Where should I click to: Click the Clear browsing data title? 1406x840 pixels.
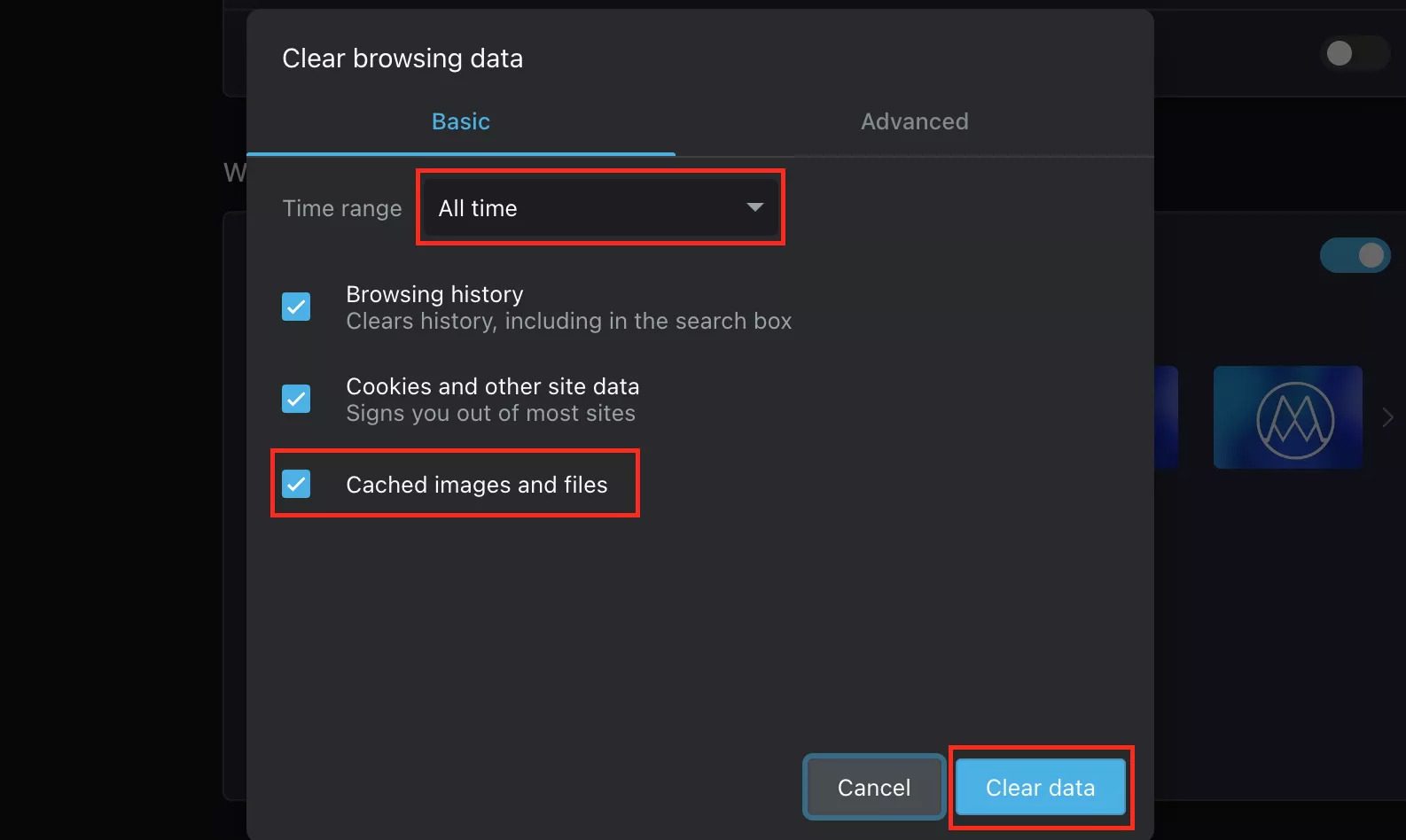tap(402, 58)
